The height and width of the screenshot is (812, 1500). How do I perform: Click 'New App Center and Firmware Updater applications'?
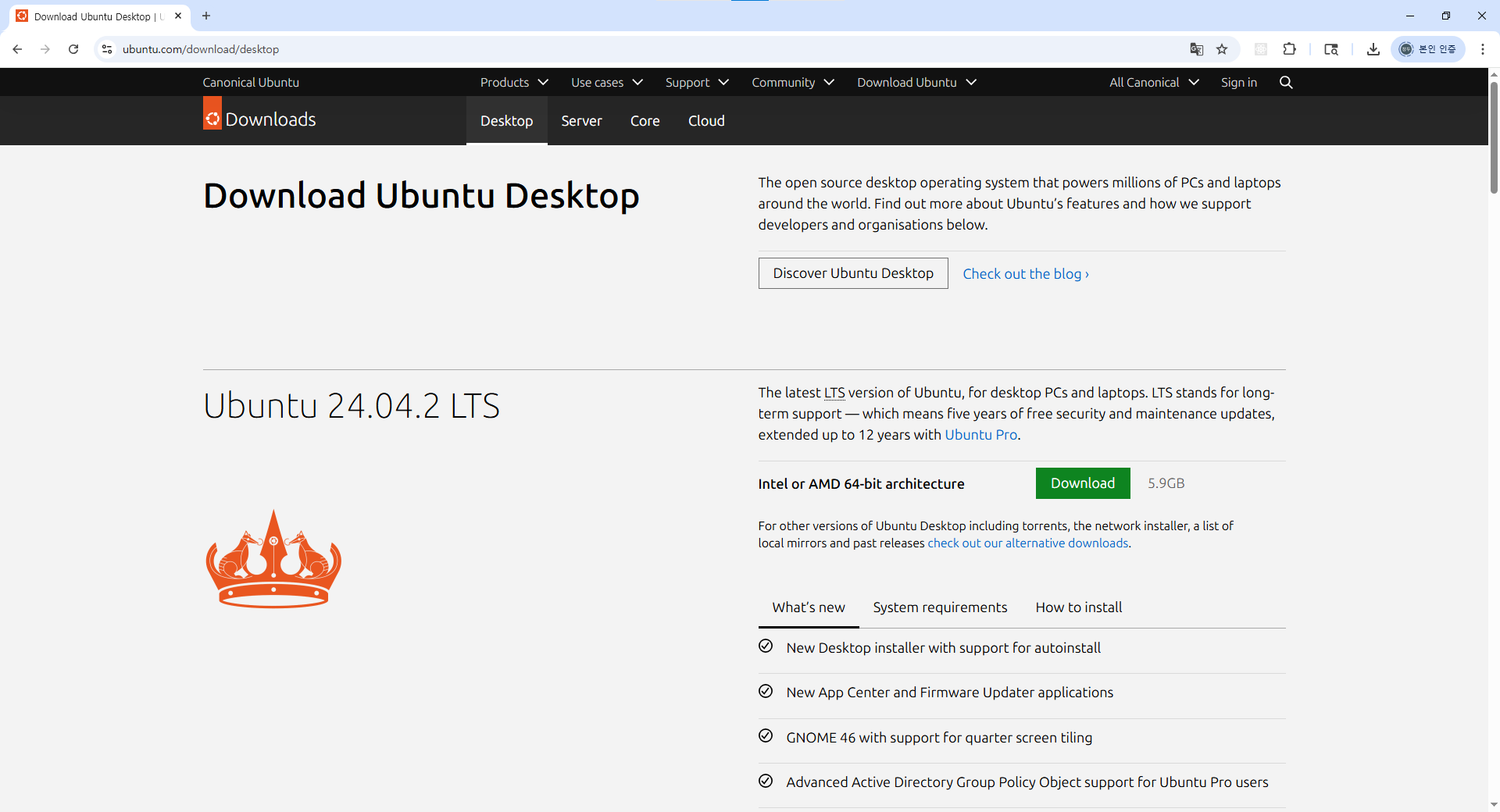click(950, 693)
